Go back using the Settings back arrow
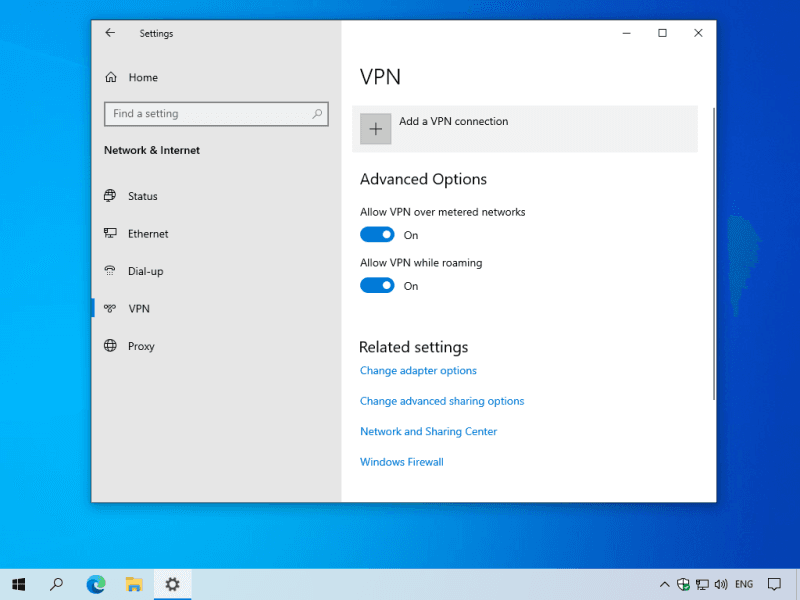The image size is (800, 600). (x=110, y=33)
